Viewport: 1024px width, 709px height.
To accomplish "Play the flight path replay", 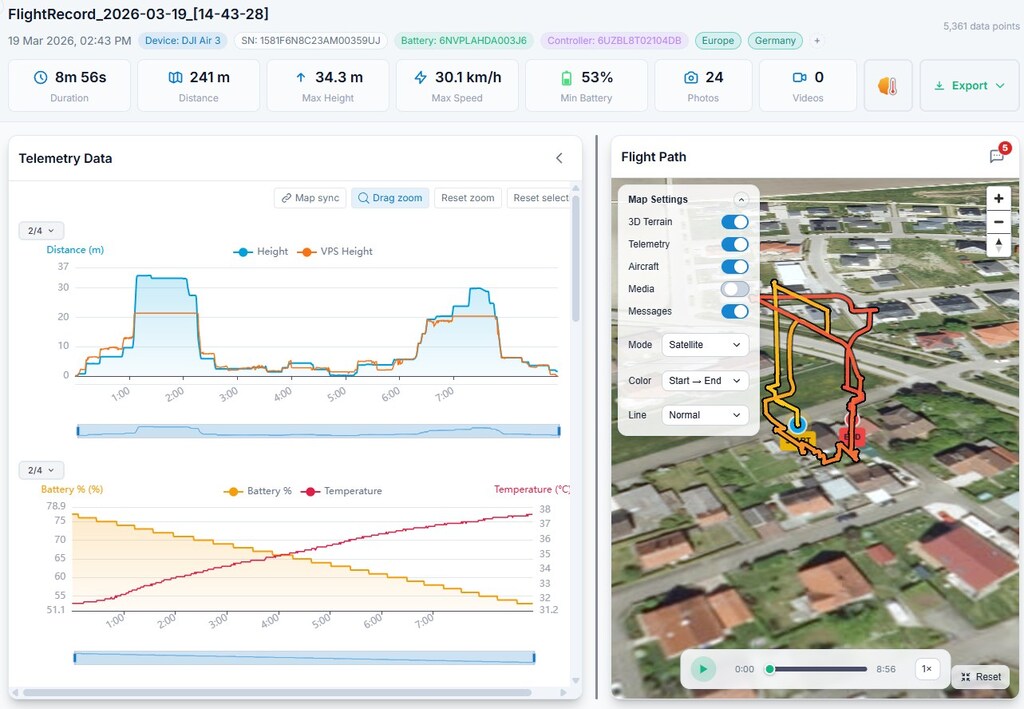I will tap(703, 669).
